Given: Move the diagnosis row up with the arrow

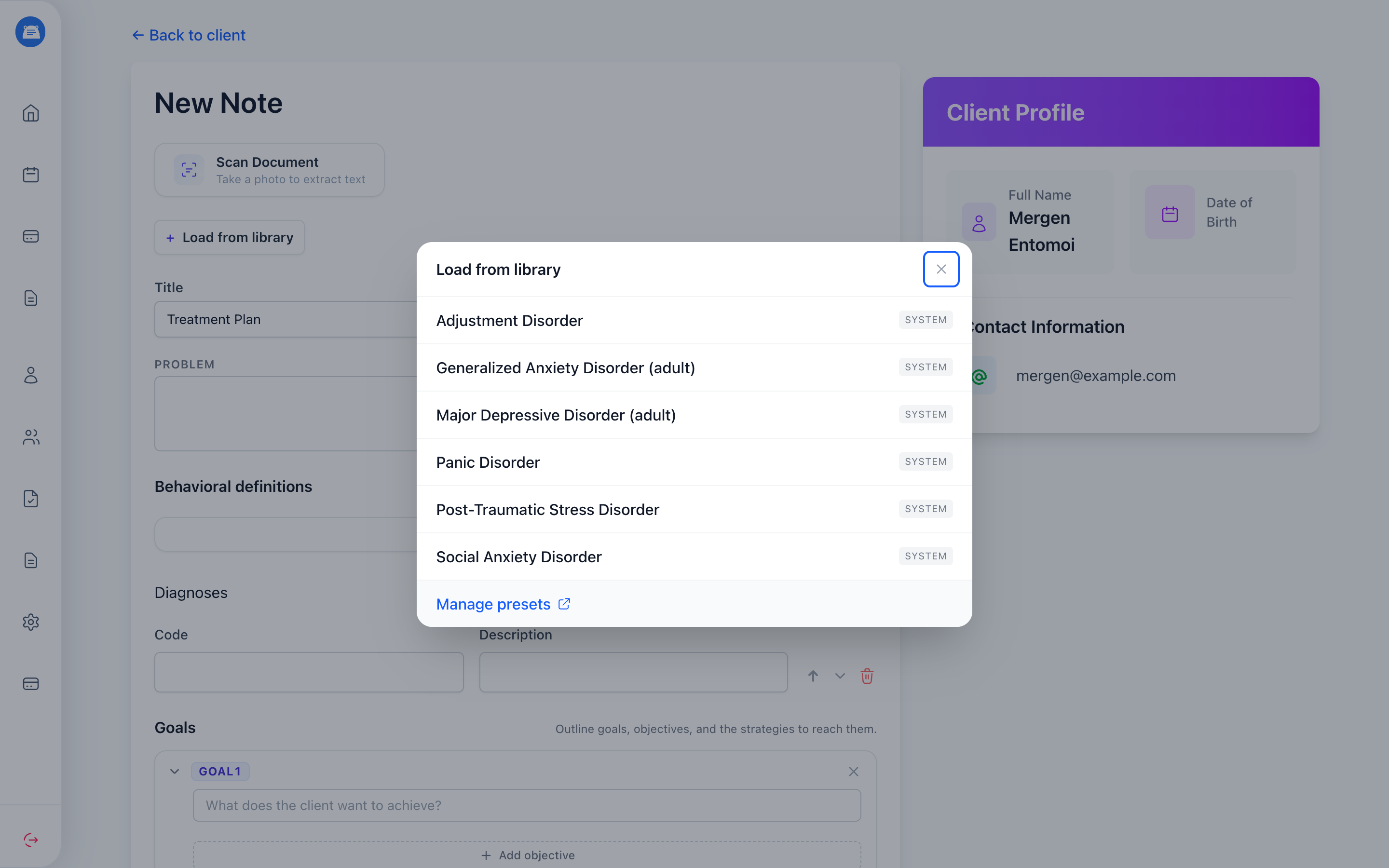Looking at the screenshot, I should 813,676.
